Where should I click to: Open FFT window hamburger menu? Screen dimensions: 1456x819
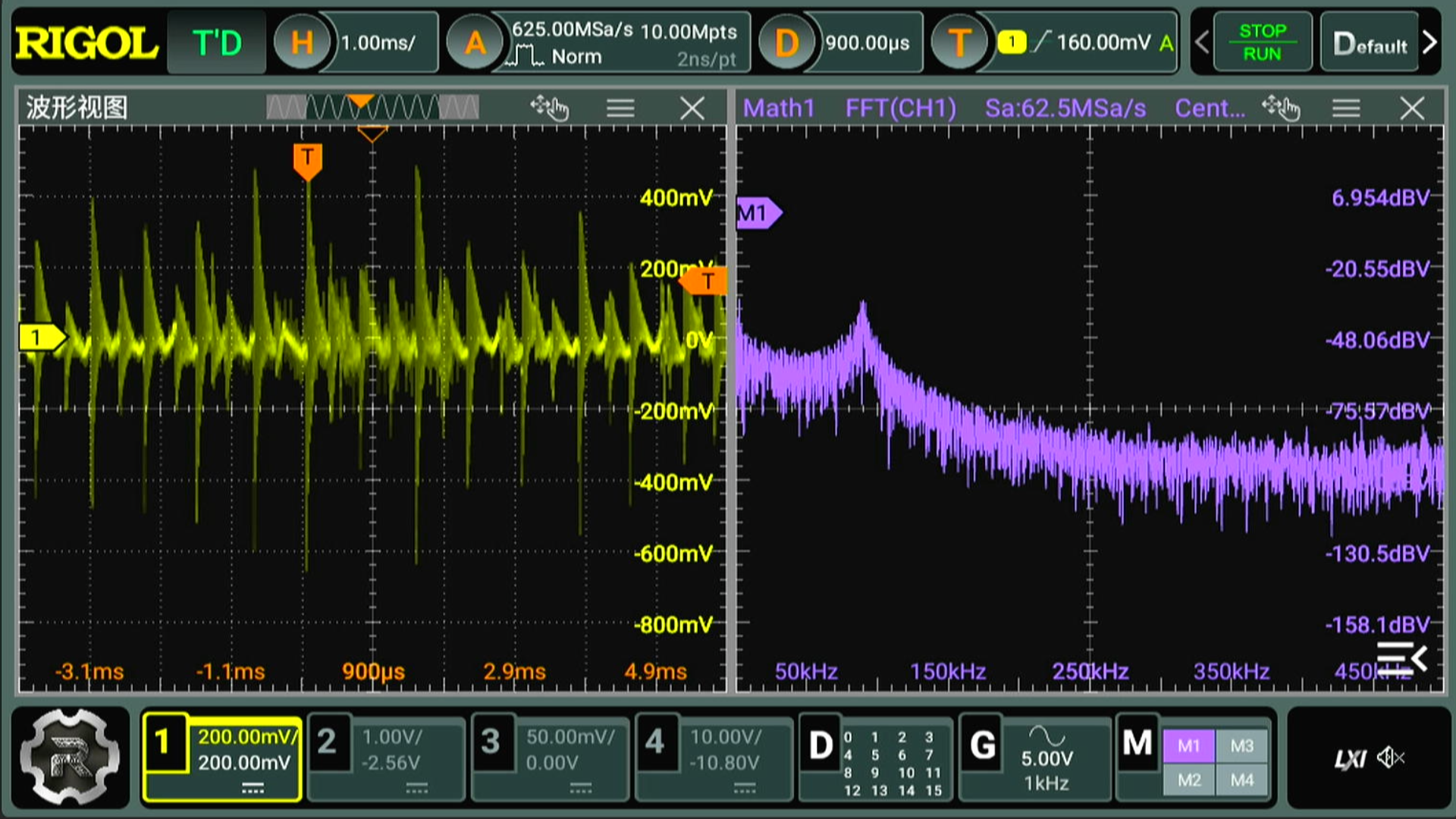[x=1346, y=108]
